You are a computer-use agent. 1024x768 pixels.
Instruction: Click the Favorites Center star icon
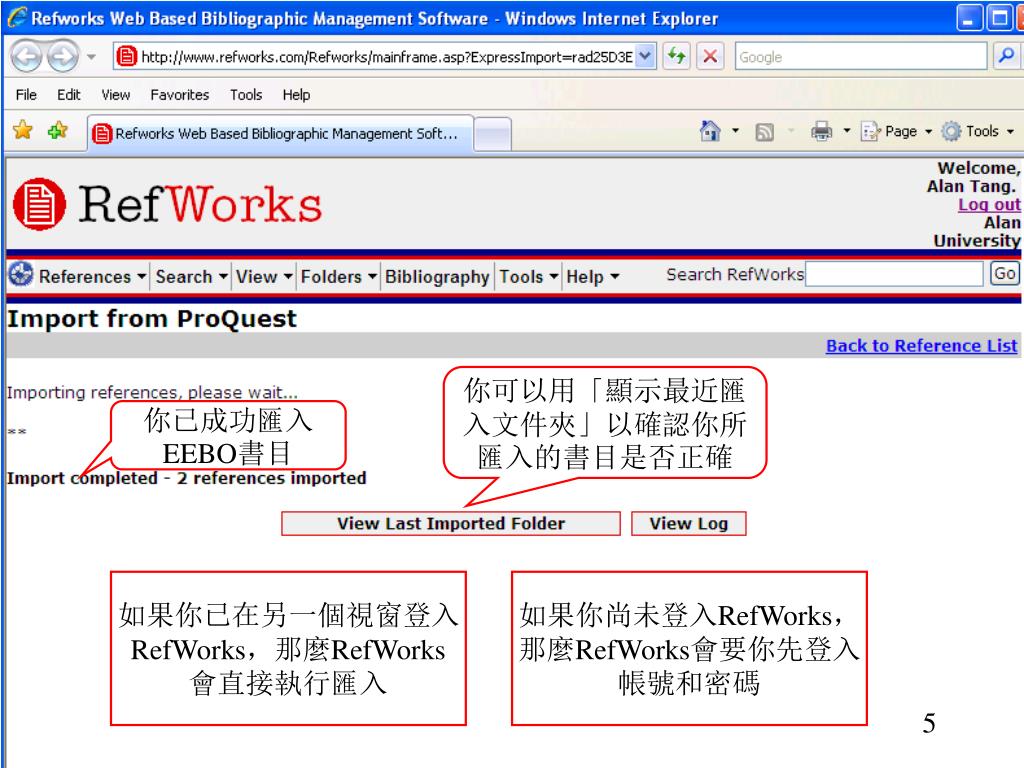click(23, 131)
